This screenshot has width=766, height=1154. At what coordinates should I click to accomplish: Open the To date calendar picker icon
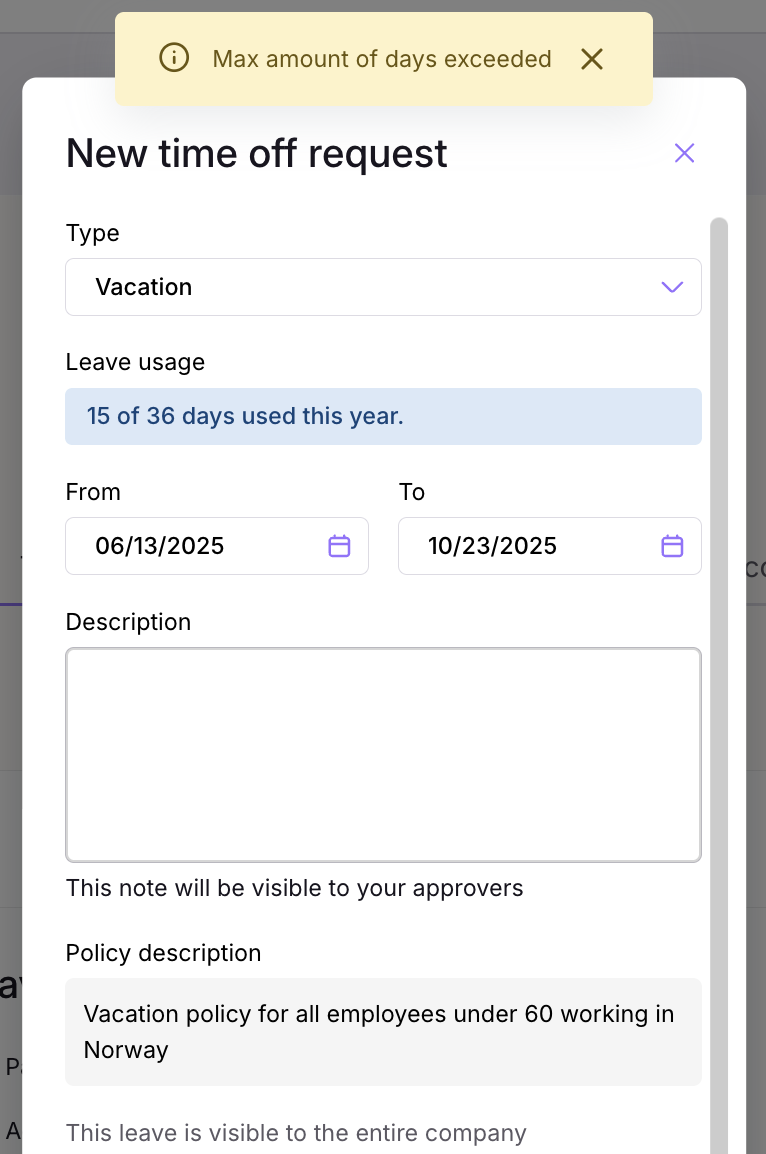tap(672, 546)
